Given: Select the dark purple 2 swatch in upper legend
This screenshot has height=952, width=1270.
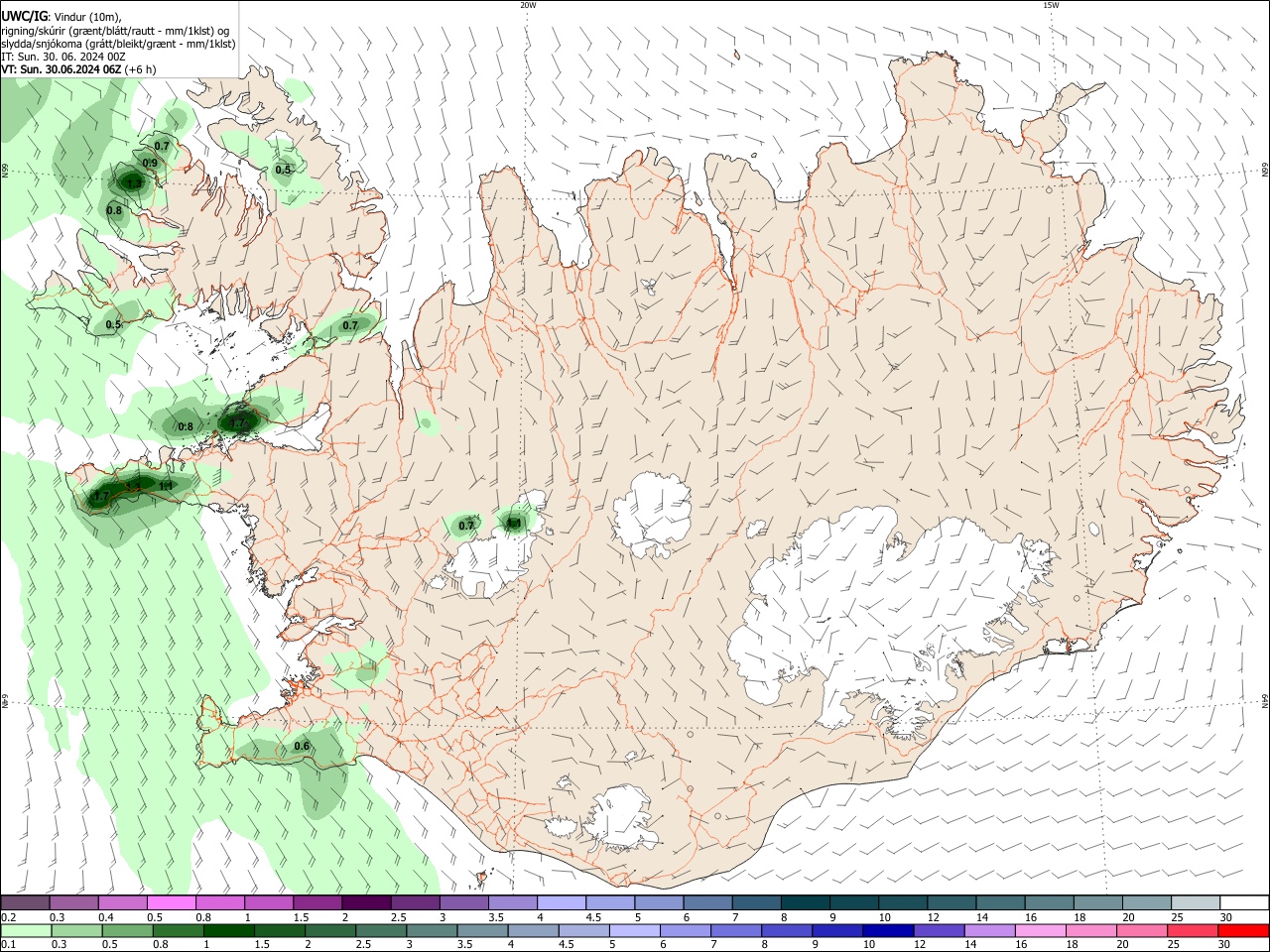Looking at the screenshot, I should coord(366,902).
